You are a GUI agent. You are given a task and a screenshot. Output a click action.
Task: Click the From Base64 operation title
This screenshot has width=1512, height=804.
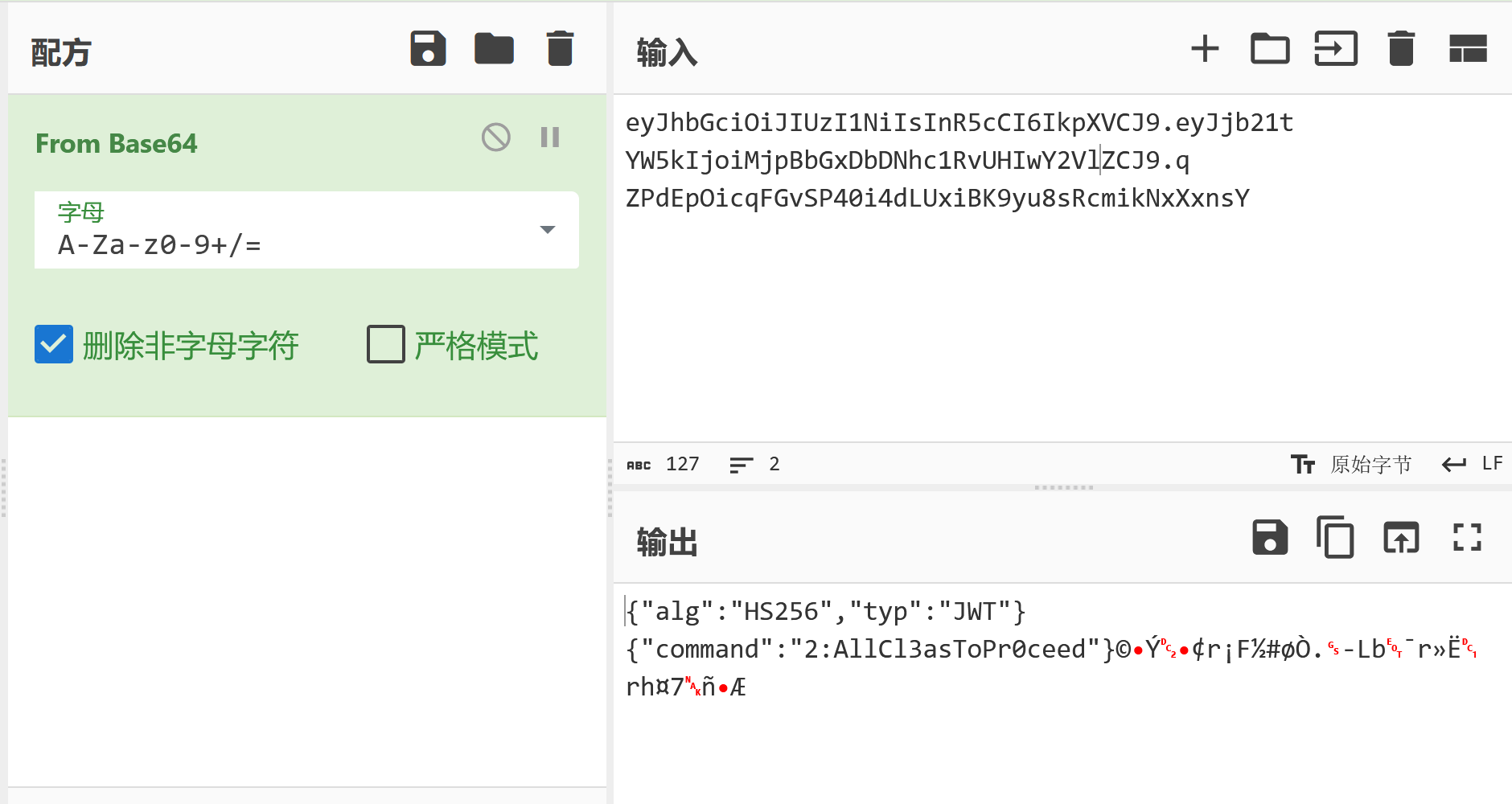[117, 144]
